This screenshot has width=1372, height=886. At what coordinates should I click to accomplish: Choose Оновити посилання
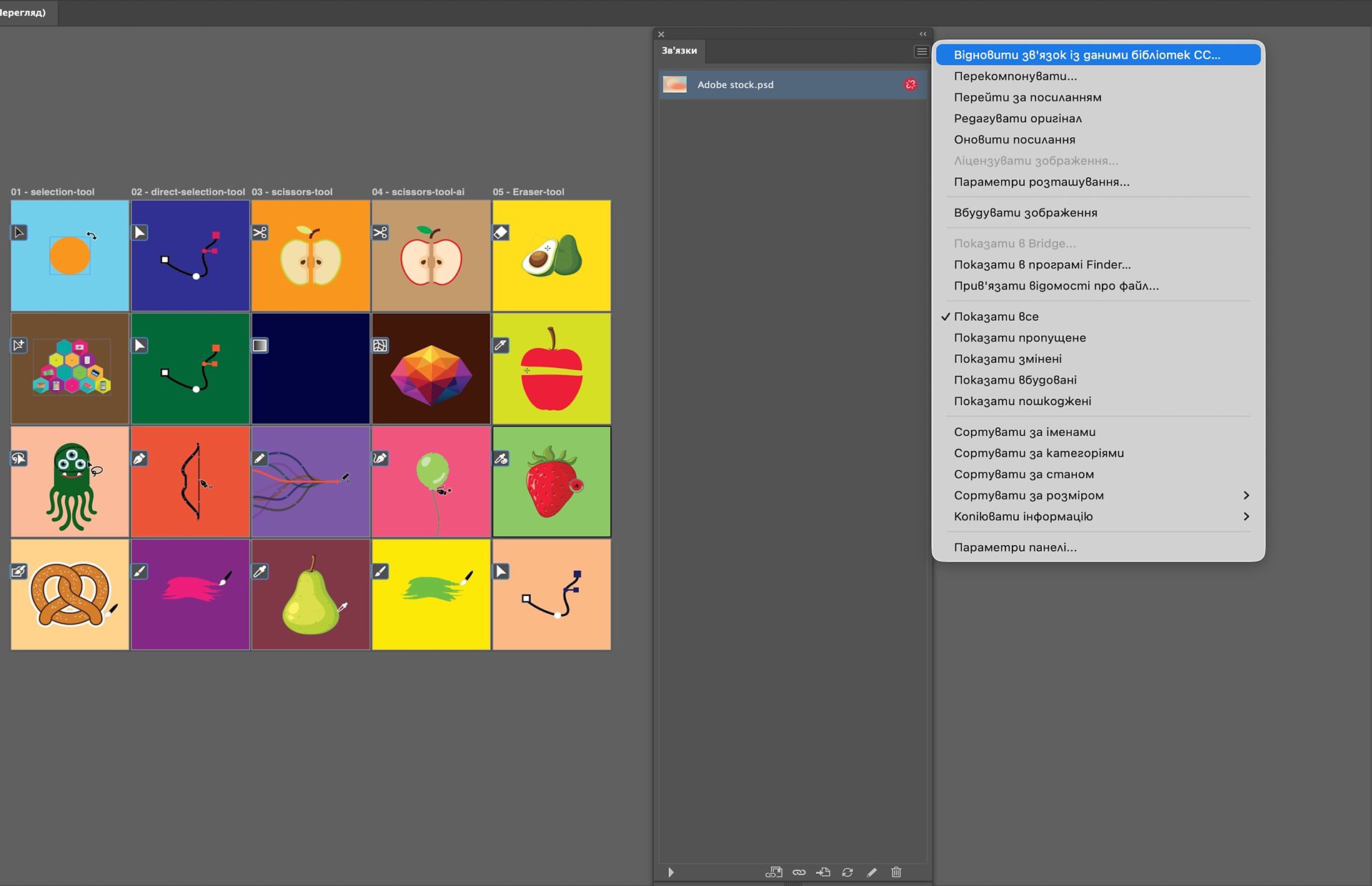(1098, 139)
